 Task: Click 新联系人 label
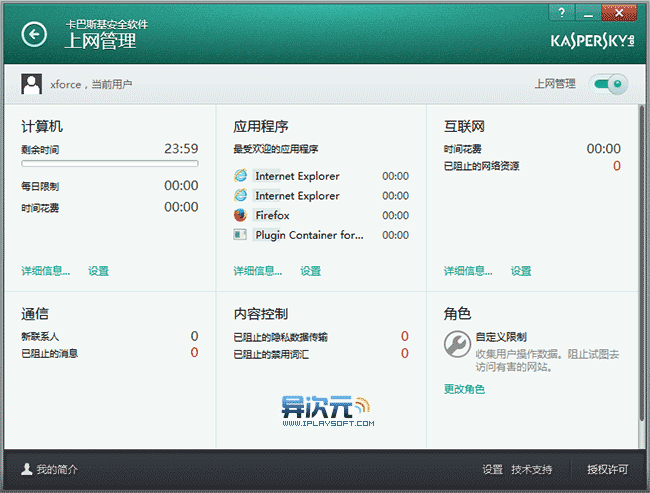[40, 336]
